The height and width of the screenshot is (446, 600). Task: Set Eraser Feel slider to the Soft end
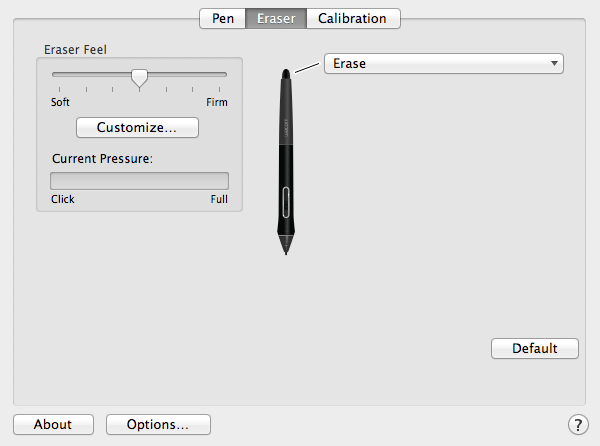tap(59, 74)
